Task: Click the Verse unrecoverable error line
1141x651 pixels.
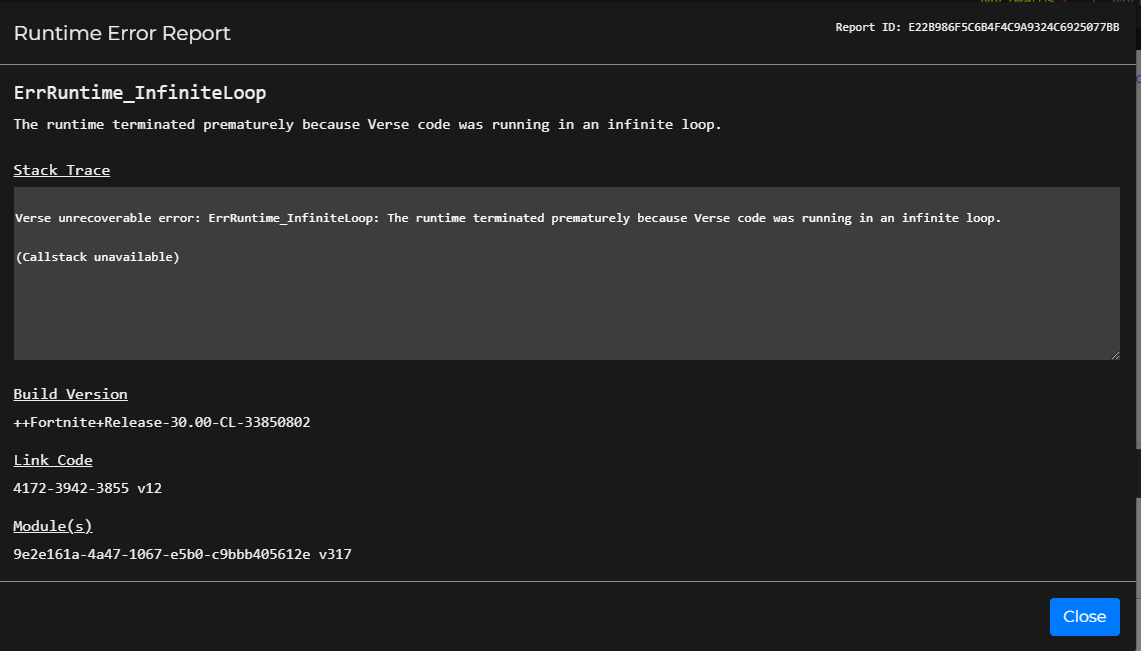Action: point(508,218)
